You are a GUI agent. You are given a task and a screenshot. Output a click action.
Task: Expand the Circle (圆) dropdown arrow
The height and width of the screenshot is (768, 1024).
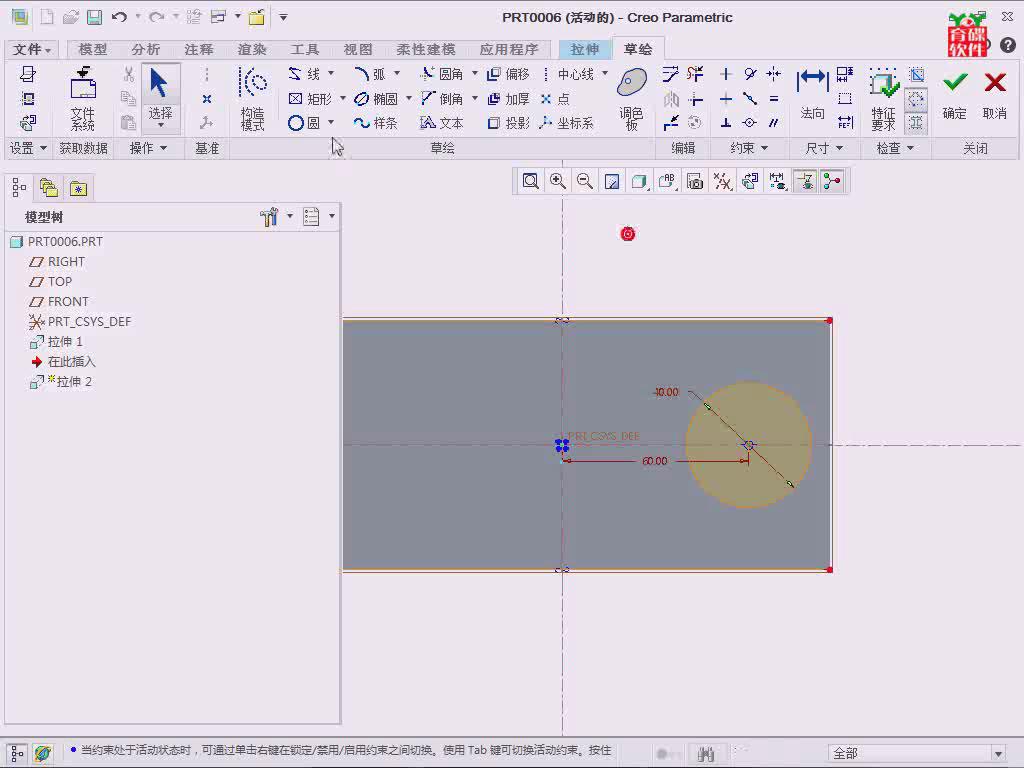pos(331,123)
